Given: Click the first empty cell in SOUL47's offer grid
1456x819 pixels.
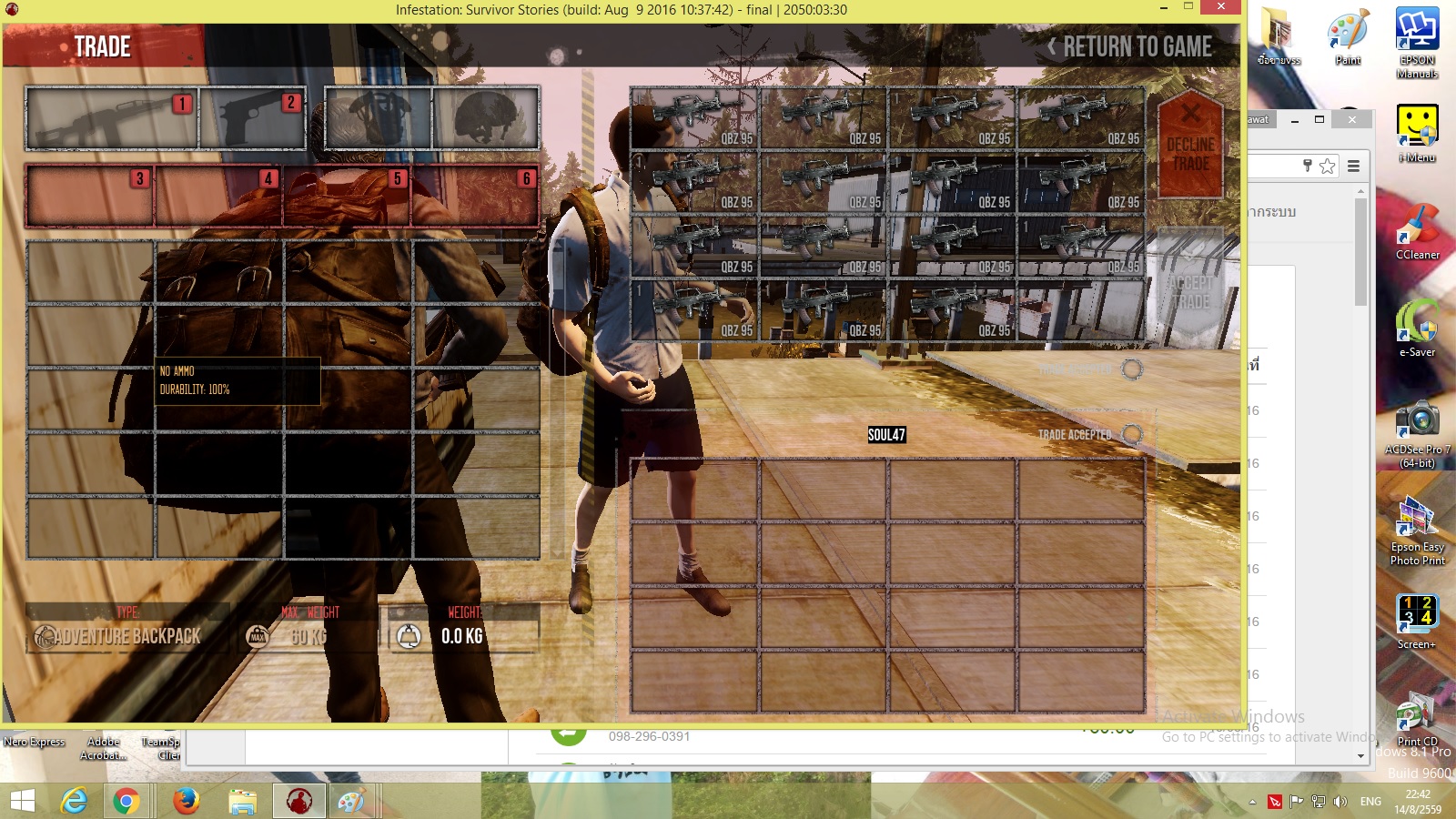Looking at the screenshot, I should tap(694, 490).
